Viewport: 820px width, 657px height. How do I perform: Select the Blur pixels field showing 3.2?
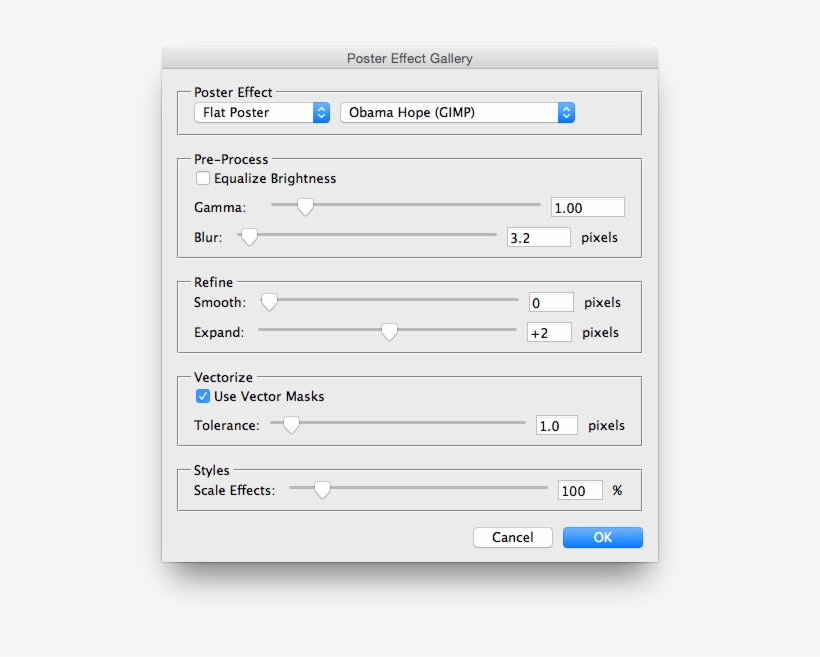coord(538,237)
